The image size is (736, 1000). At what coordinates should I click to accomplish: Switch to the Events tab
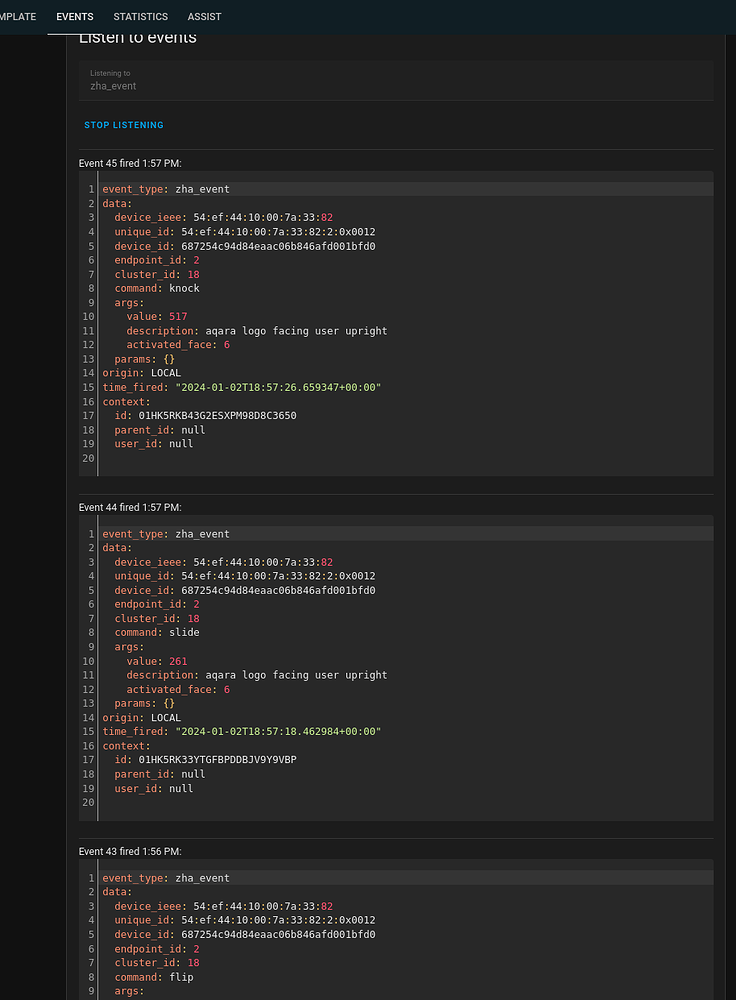75,17
